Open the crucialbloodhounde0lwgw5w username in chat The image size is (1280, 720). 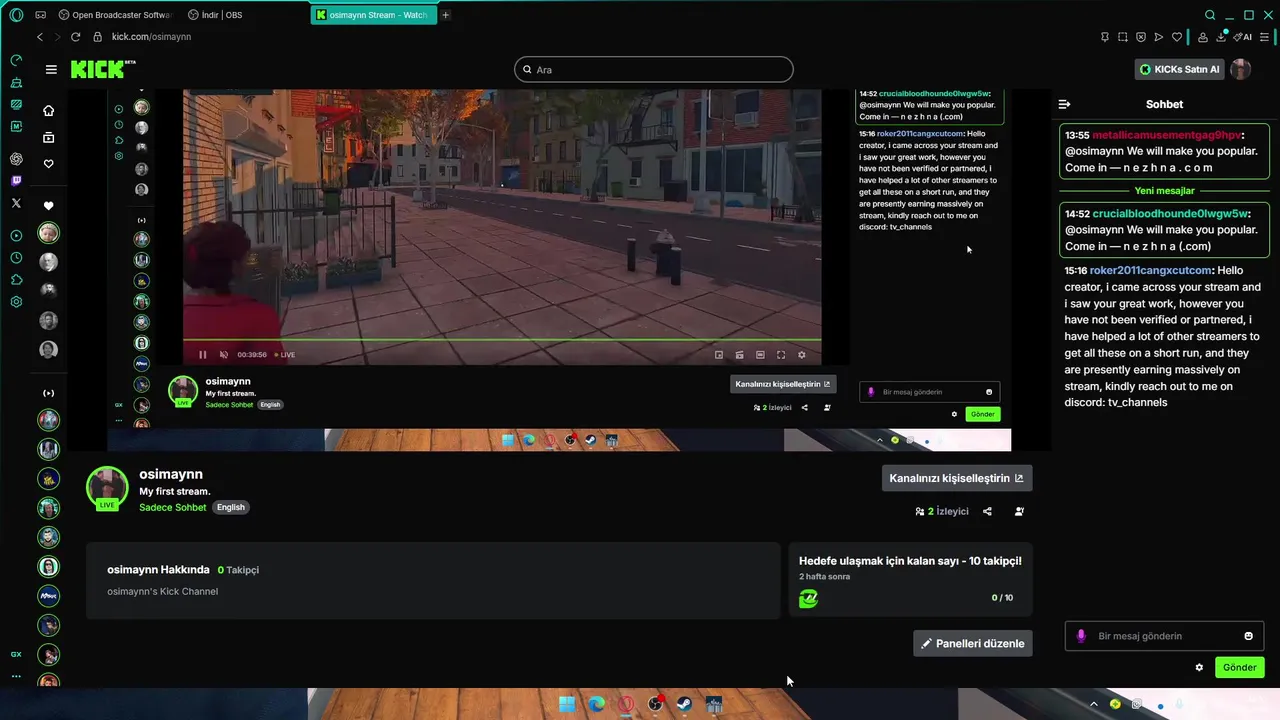tap(1170, 213)
